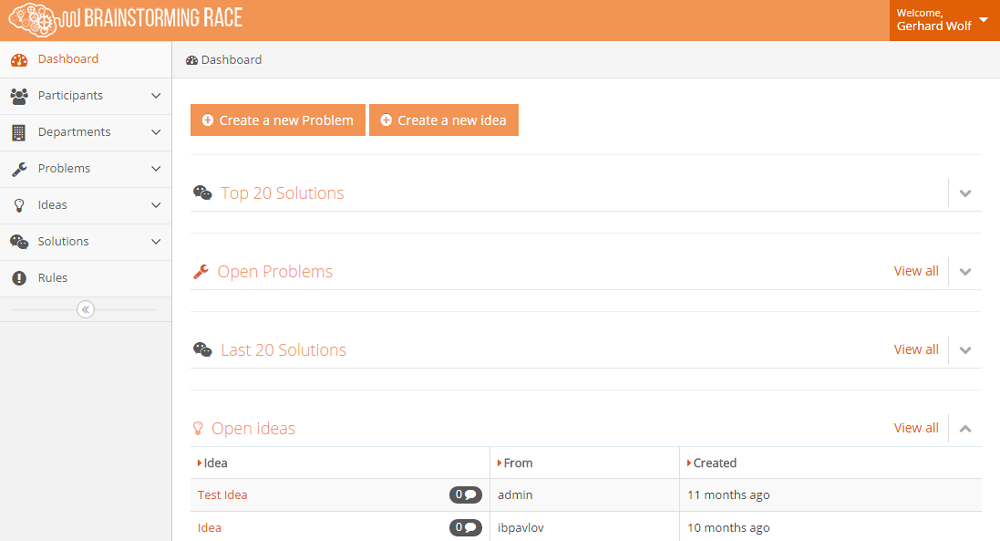Image resolution: width=1000 pixels, height=541 pixels.
Task: Collapse the Open ideas panel
Action: [x=965, y=429]
